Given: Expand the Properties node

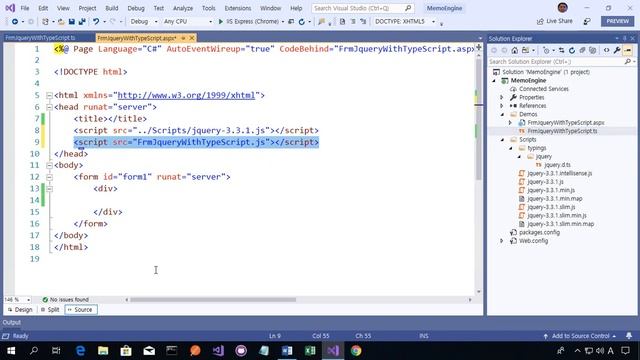Looking at the screenshot, I should tap(502, 97).
